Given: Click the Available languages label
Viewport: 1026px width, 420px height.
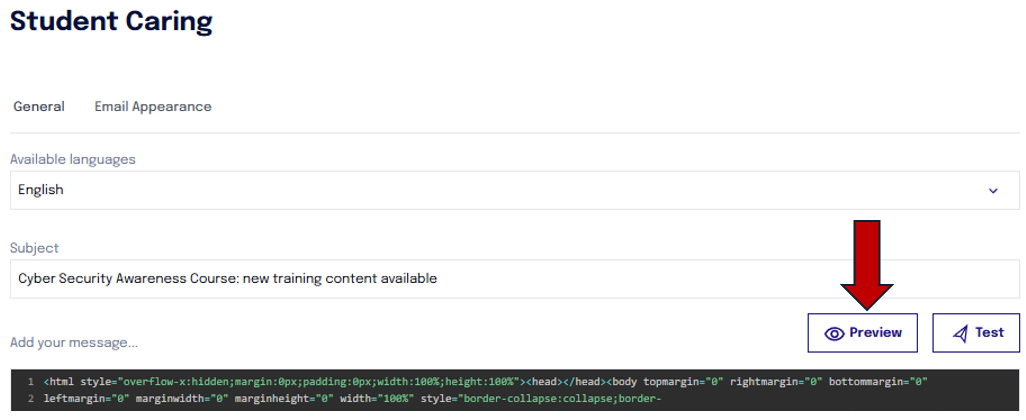Looking at the screenshot, I should pyautogui.click(x=73, y=159).
